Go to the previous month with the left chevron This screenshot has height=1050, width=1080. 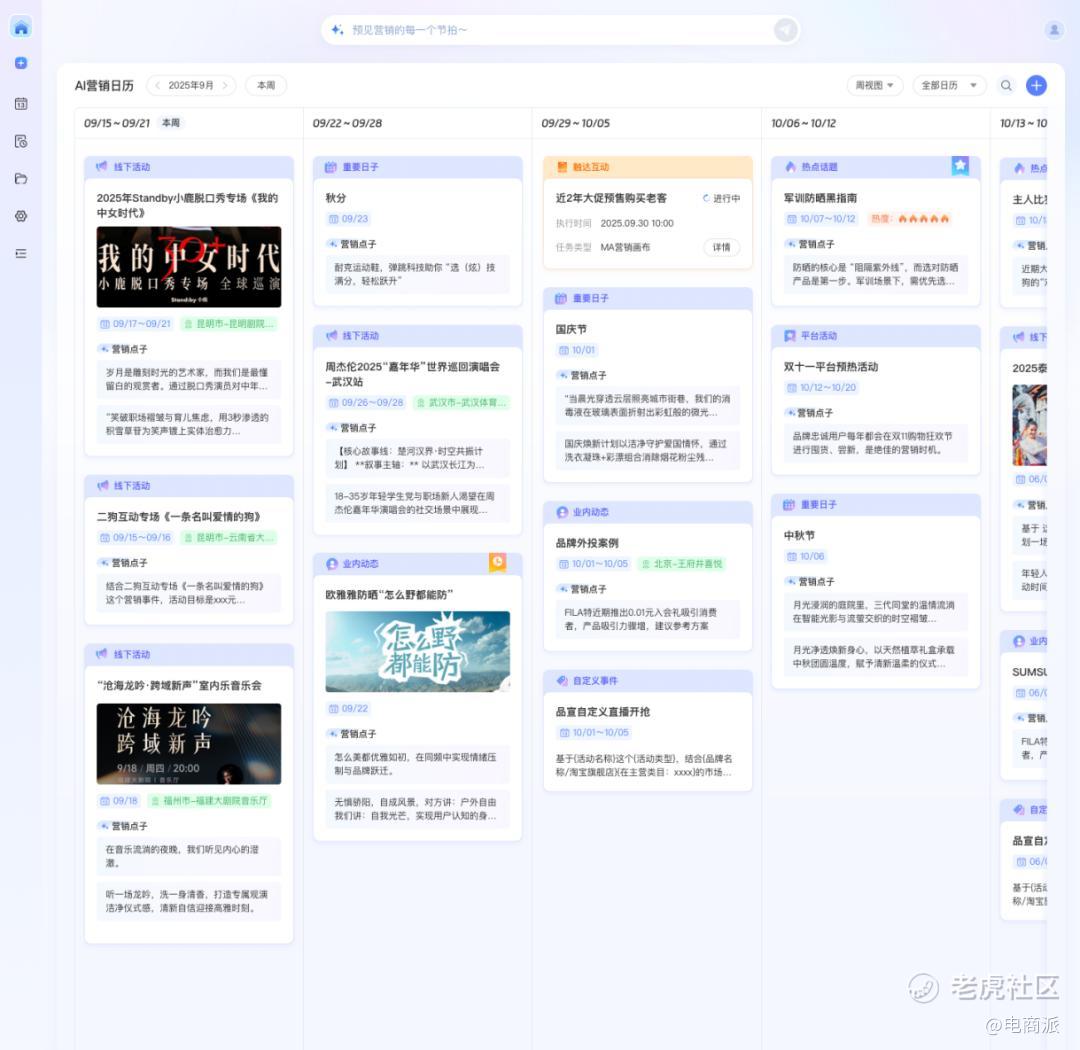(x=158, y=85)
